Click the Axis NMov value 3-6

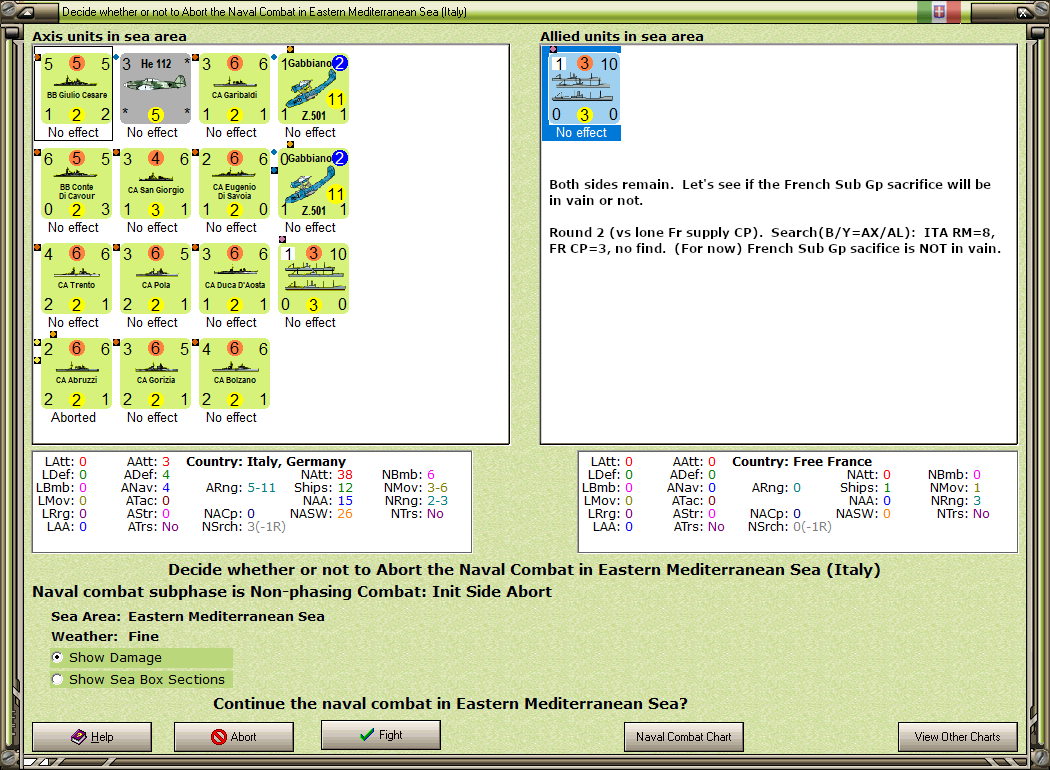point(437,487)
